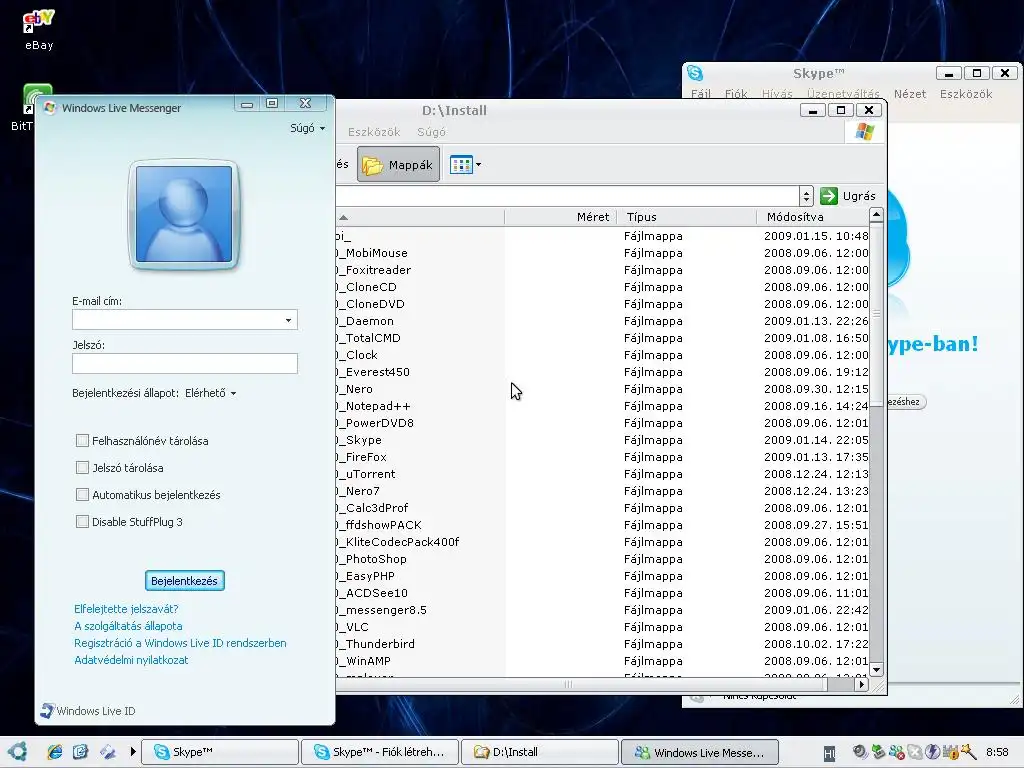
Task: Click the third quick launch icon before the arrow
Action: 107,752
